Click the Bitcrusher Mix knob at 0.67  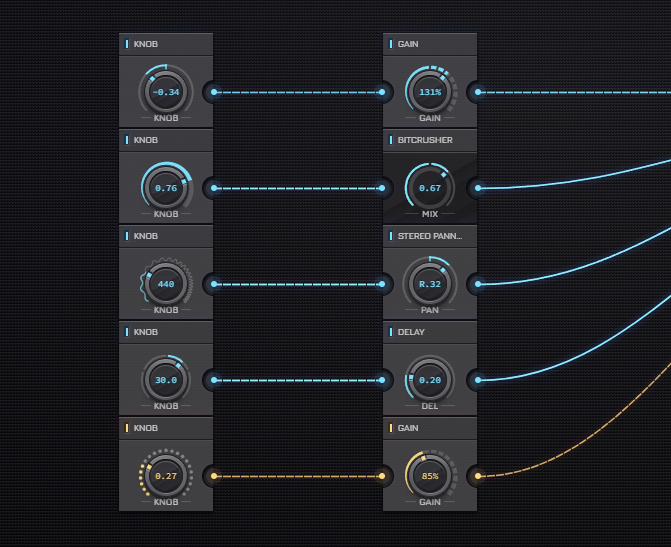coord(430,188)
